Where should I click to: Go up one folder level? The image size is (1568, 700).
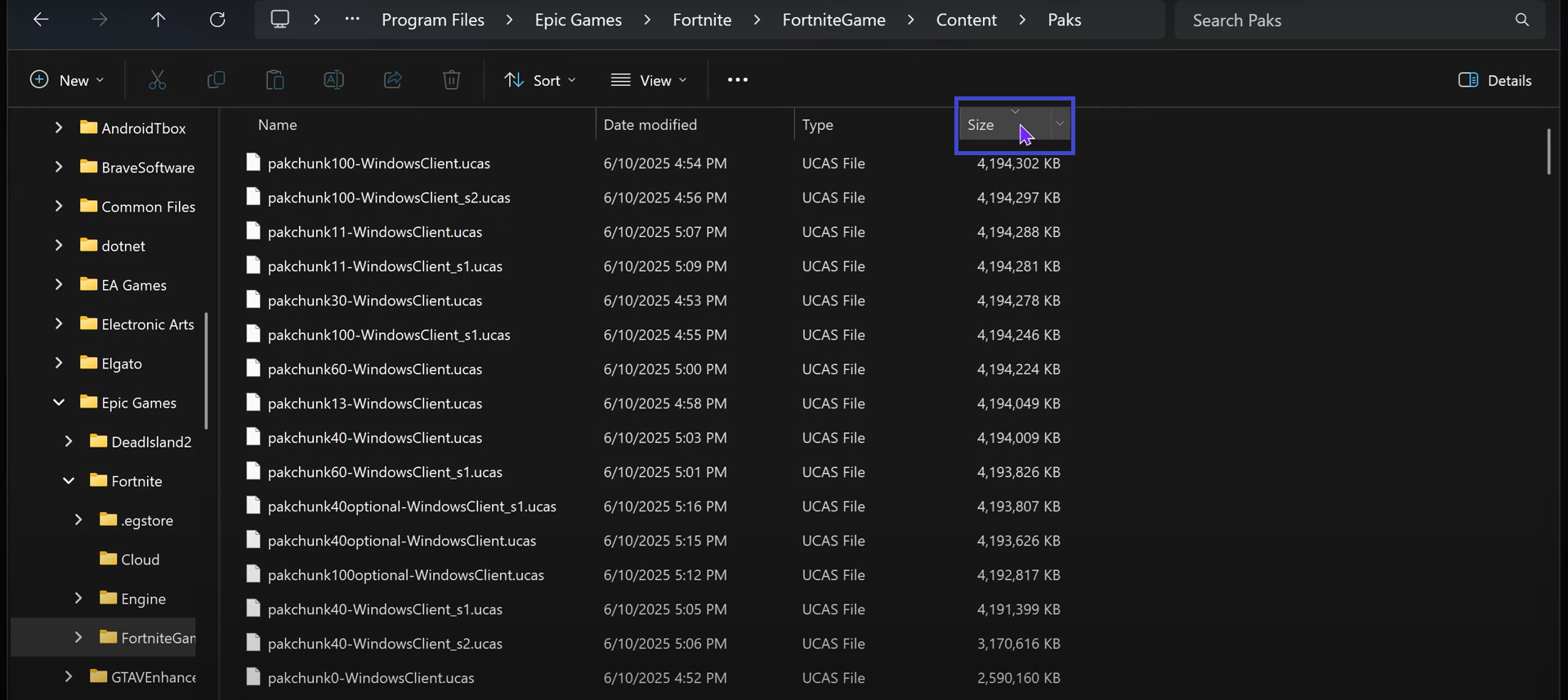pyautogui.click(x=159, y=20)
